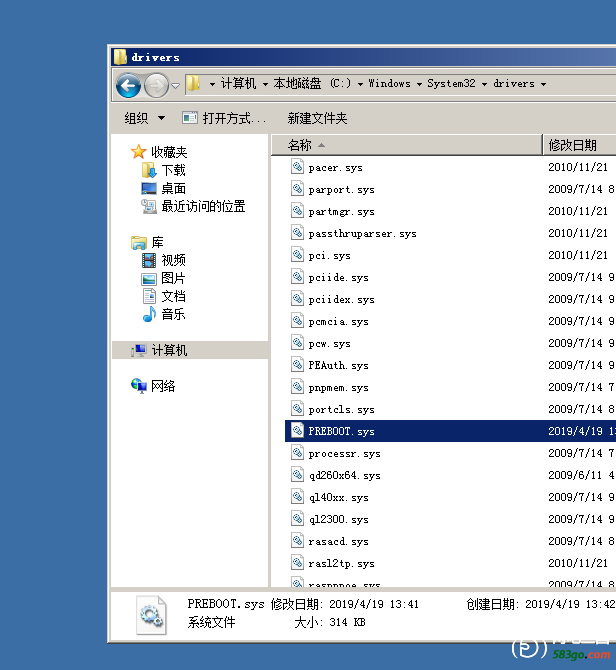Select portcls.sys file icon
This screenshot has height=670, width=616.
[297, 408]
